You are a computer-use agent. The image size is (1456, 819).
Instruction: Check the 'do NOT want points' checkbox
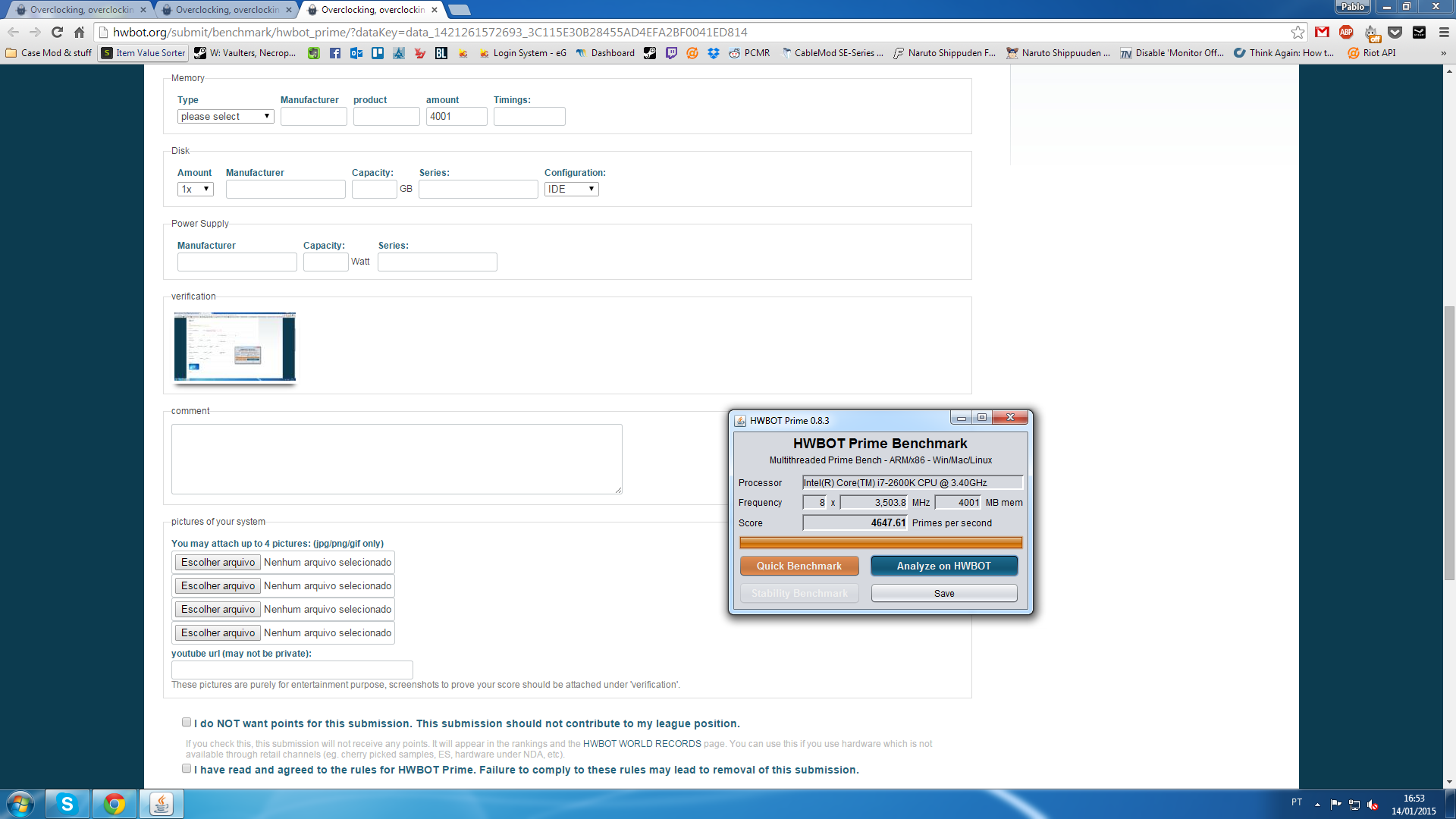pyautogui.click(x=187, y=723)
